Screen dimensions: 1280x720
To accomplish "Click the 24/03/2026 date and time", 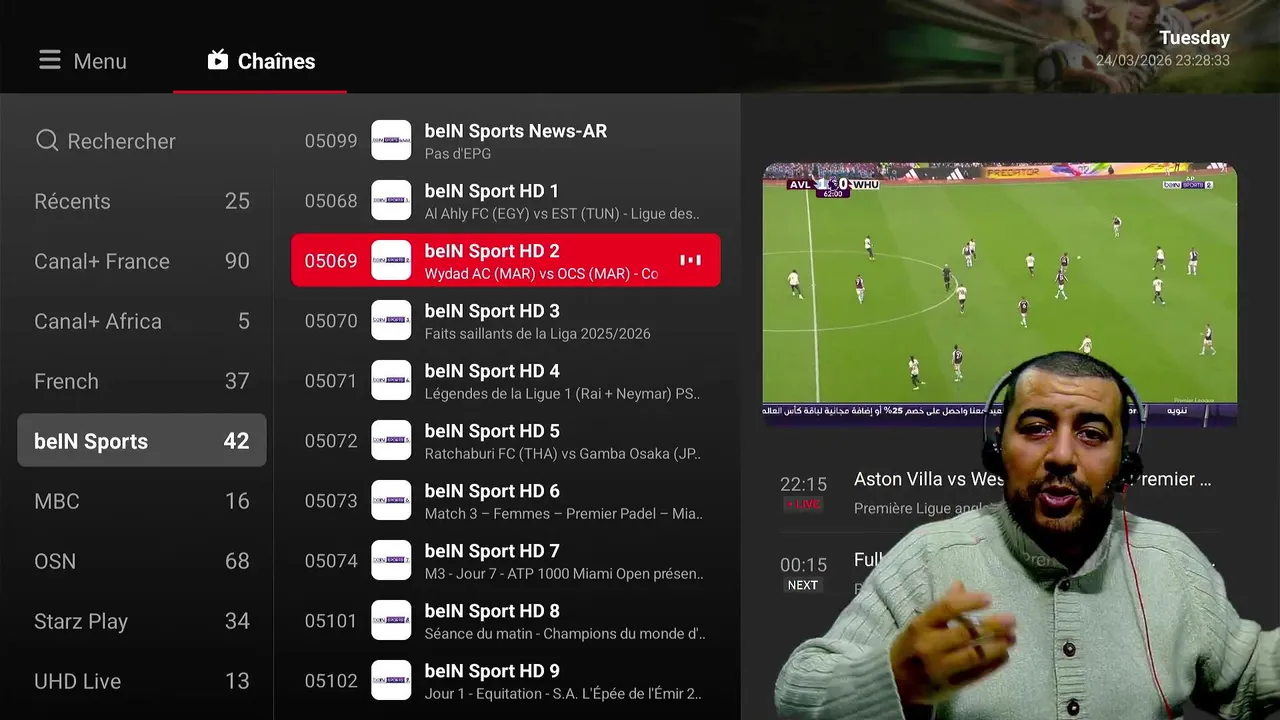I will pos(1162,61).
